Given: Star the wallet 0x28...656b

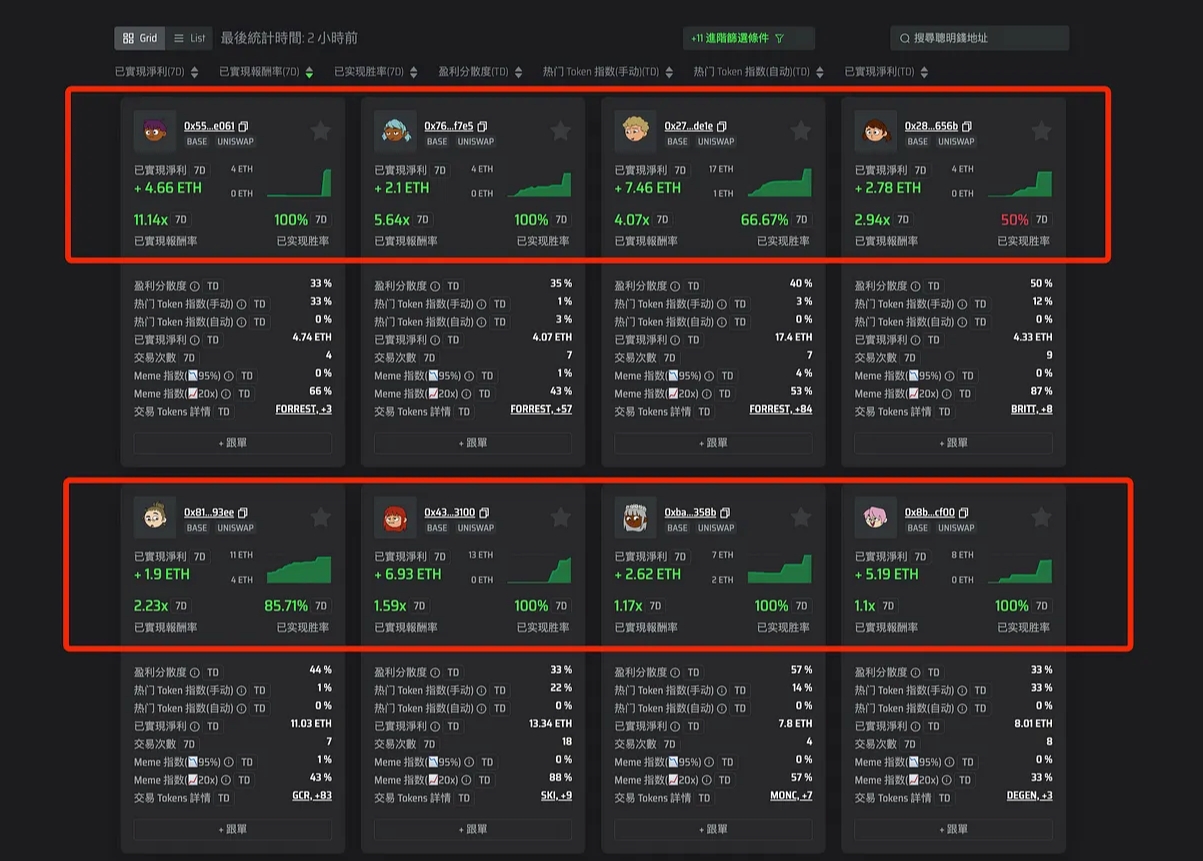Looking at the screenshot, I should [x=1041, y=131].
